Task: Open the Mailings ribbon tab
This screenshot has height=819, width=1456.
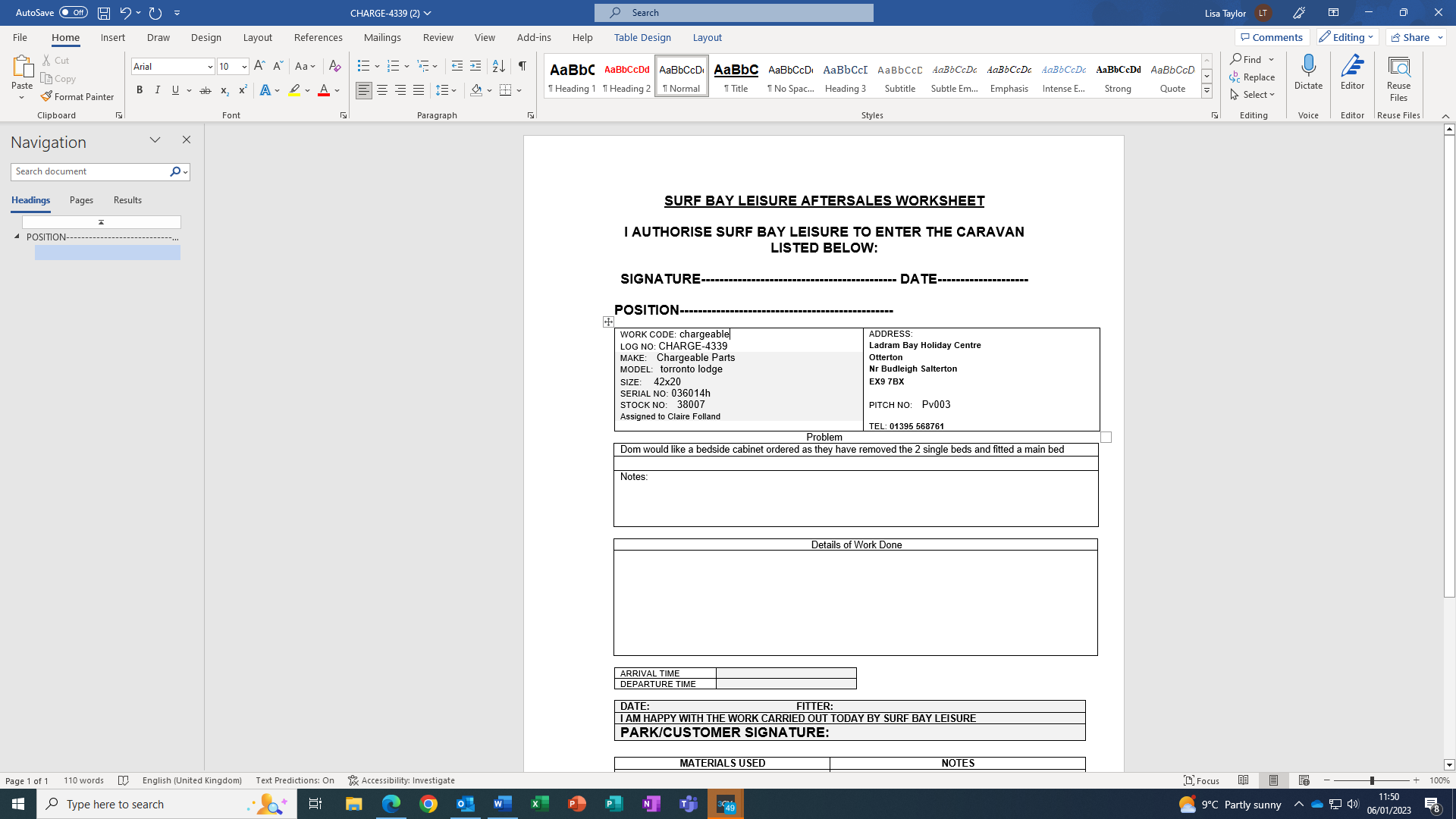Action: 381,37
